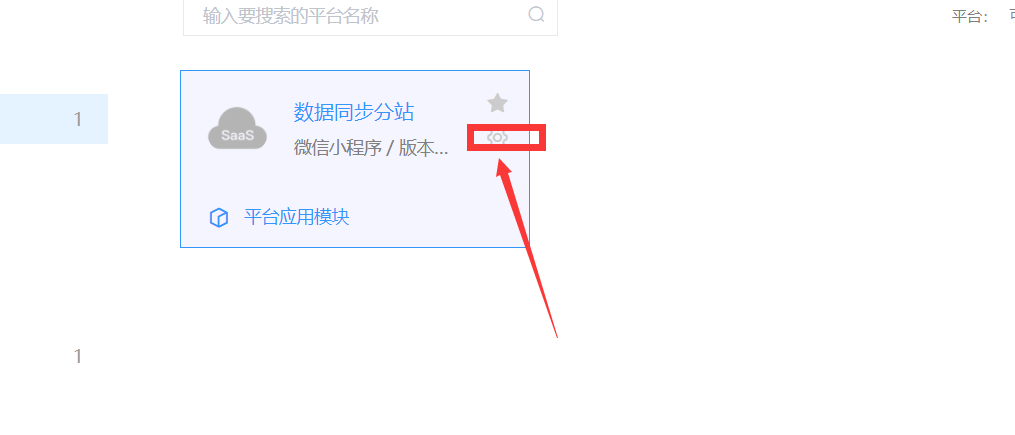The height and width of the screenshot is (435, 1015).
Task: Click the gray SaaS cloud logo
Action: tap(238, 128)
